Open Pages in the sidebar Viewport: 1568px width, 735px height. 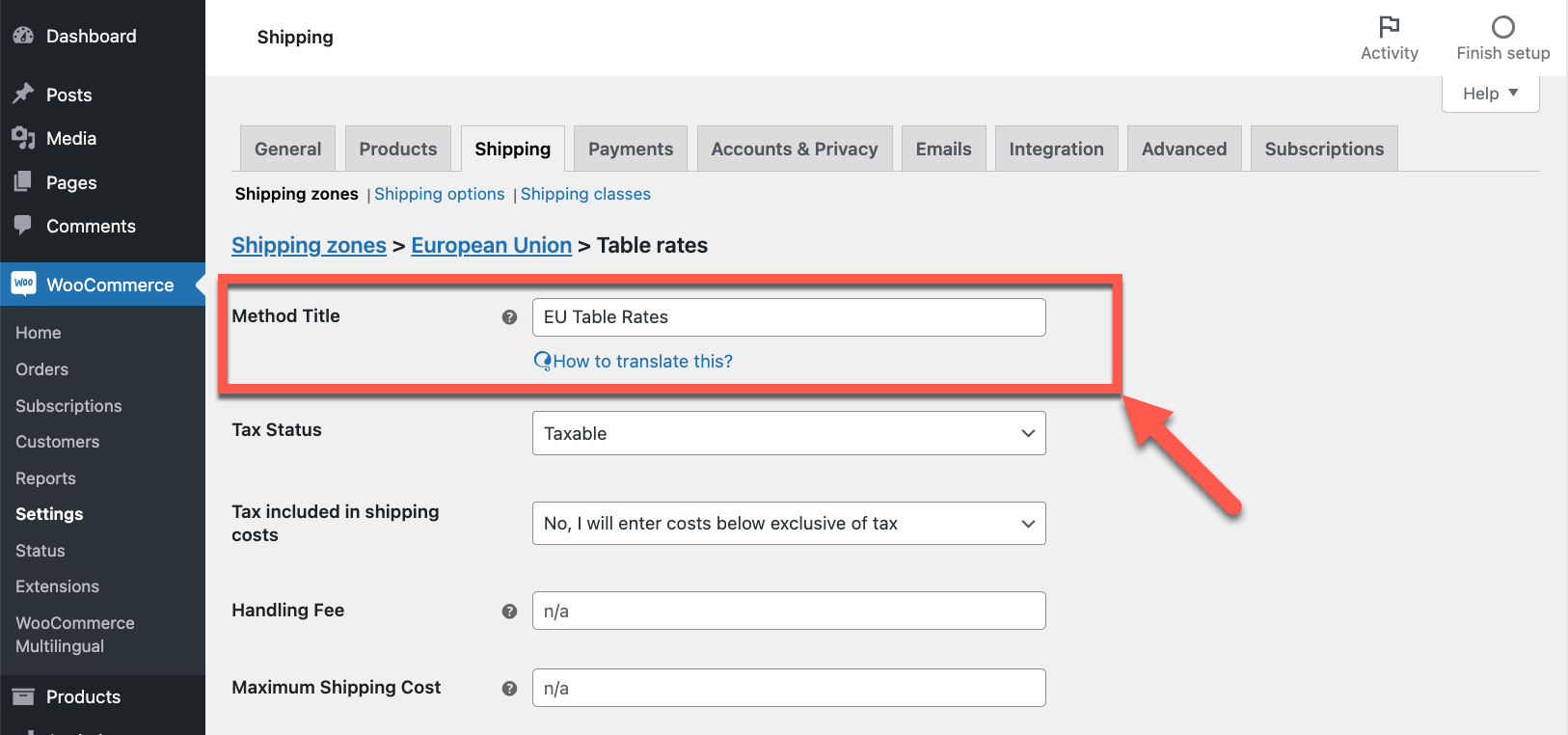[71, 182]
